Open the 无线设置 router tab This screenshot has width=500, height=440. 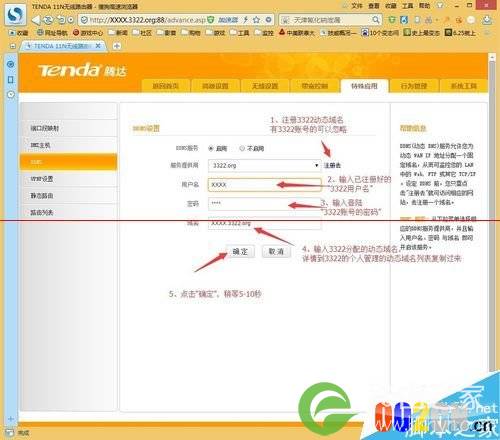pyautogui.click(x=265, y=86)
